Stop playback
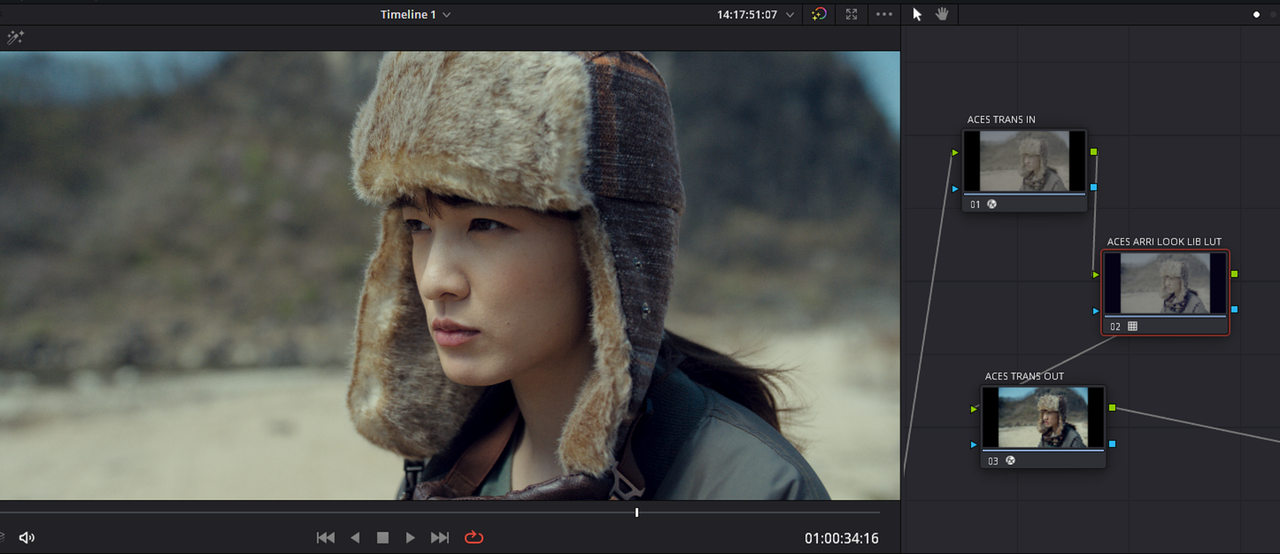 [x=382, y=538]
